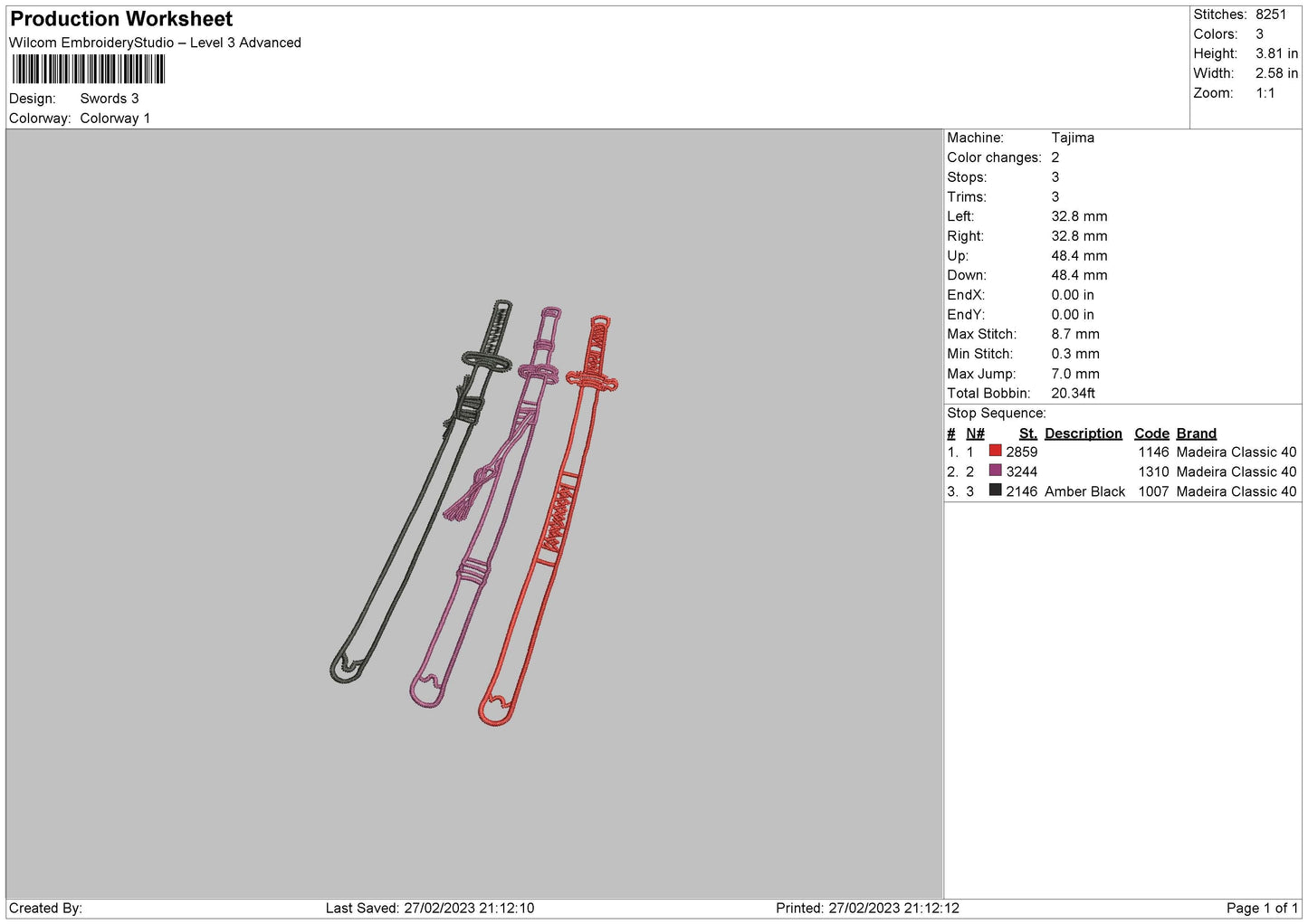Click the 'Stop Sequence:' heading
The image size is (1308, 924).
996,414
